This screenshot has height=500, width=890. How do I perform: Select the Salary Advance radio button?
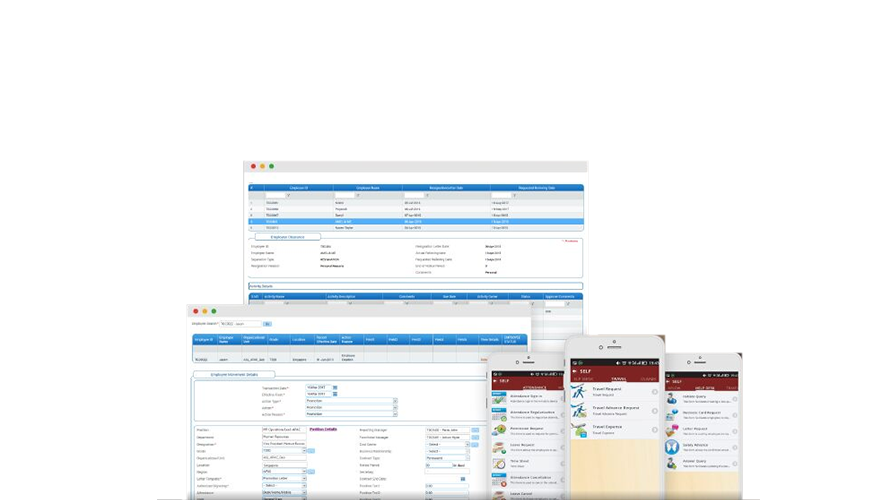[x=735, y=447]
